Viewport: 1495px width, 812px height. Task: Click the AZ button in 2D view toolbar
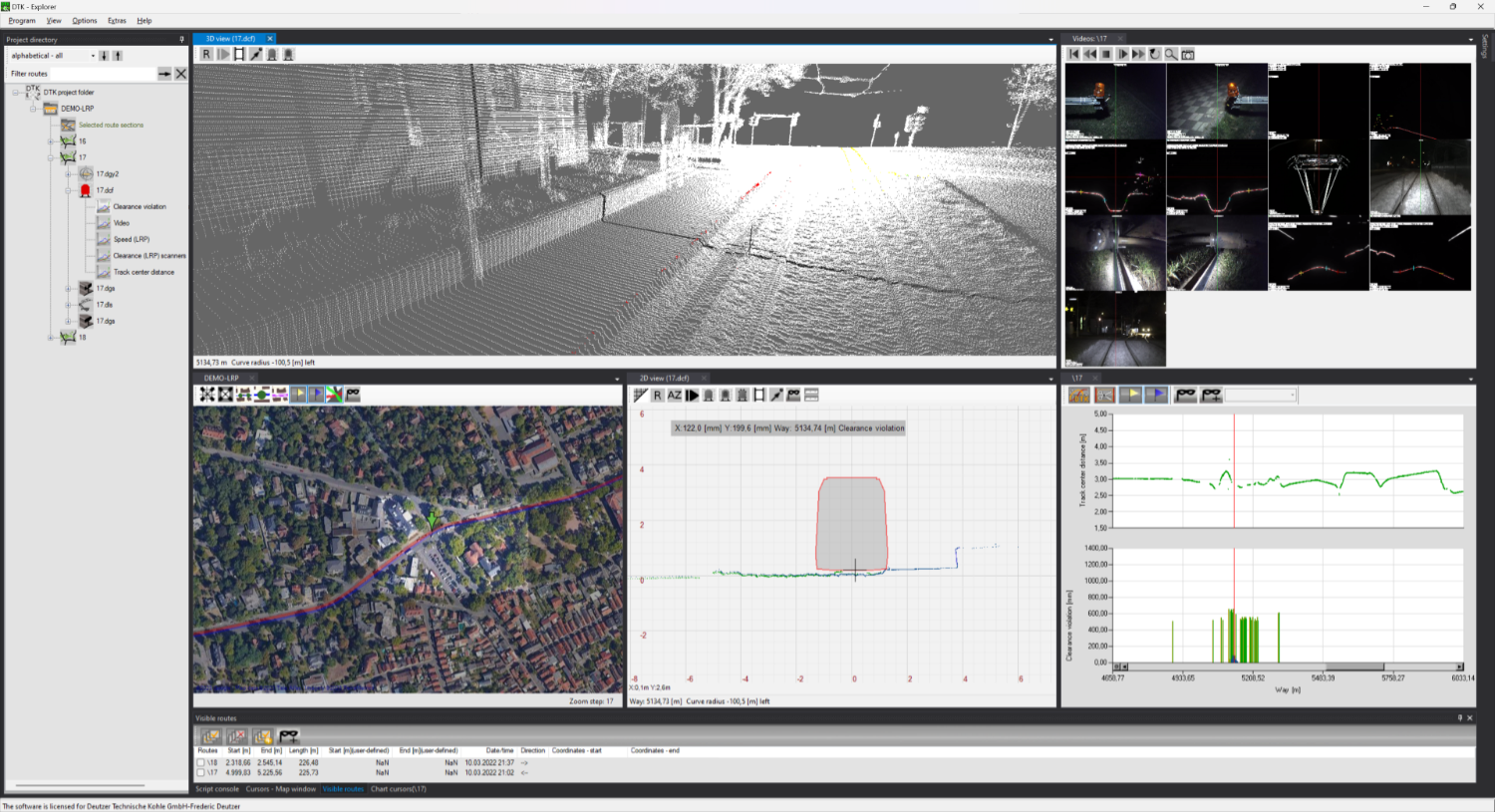(675, 396)
